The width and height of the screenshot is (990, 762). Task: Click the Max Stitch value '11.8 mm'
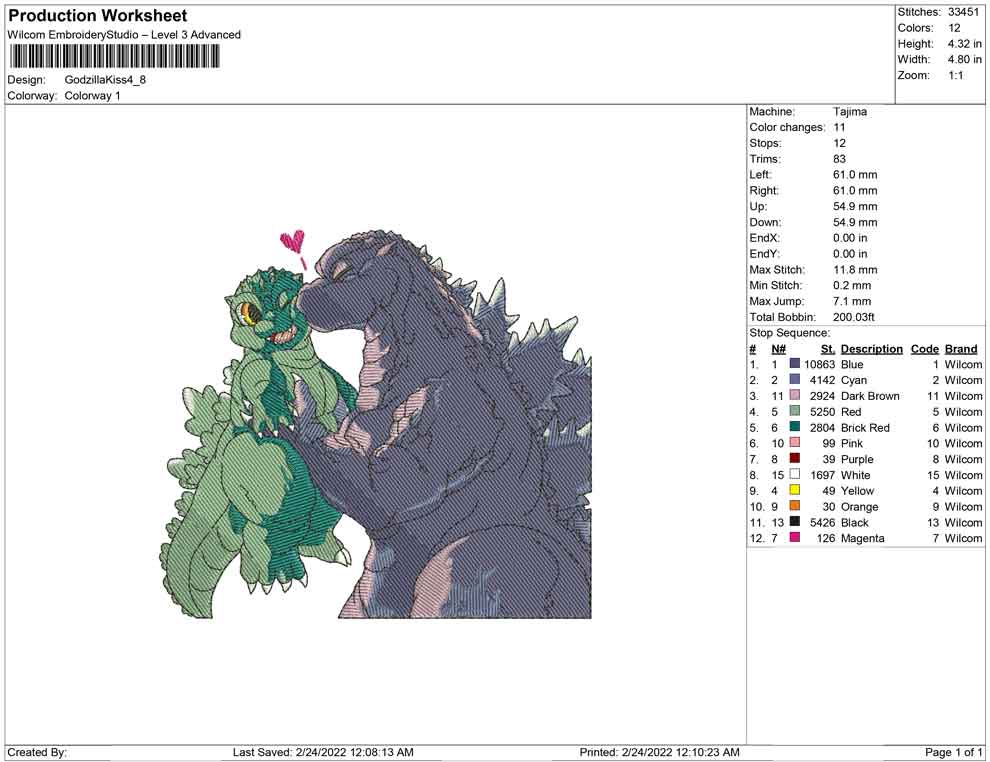pos(856,270)
